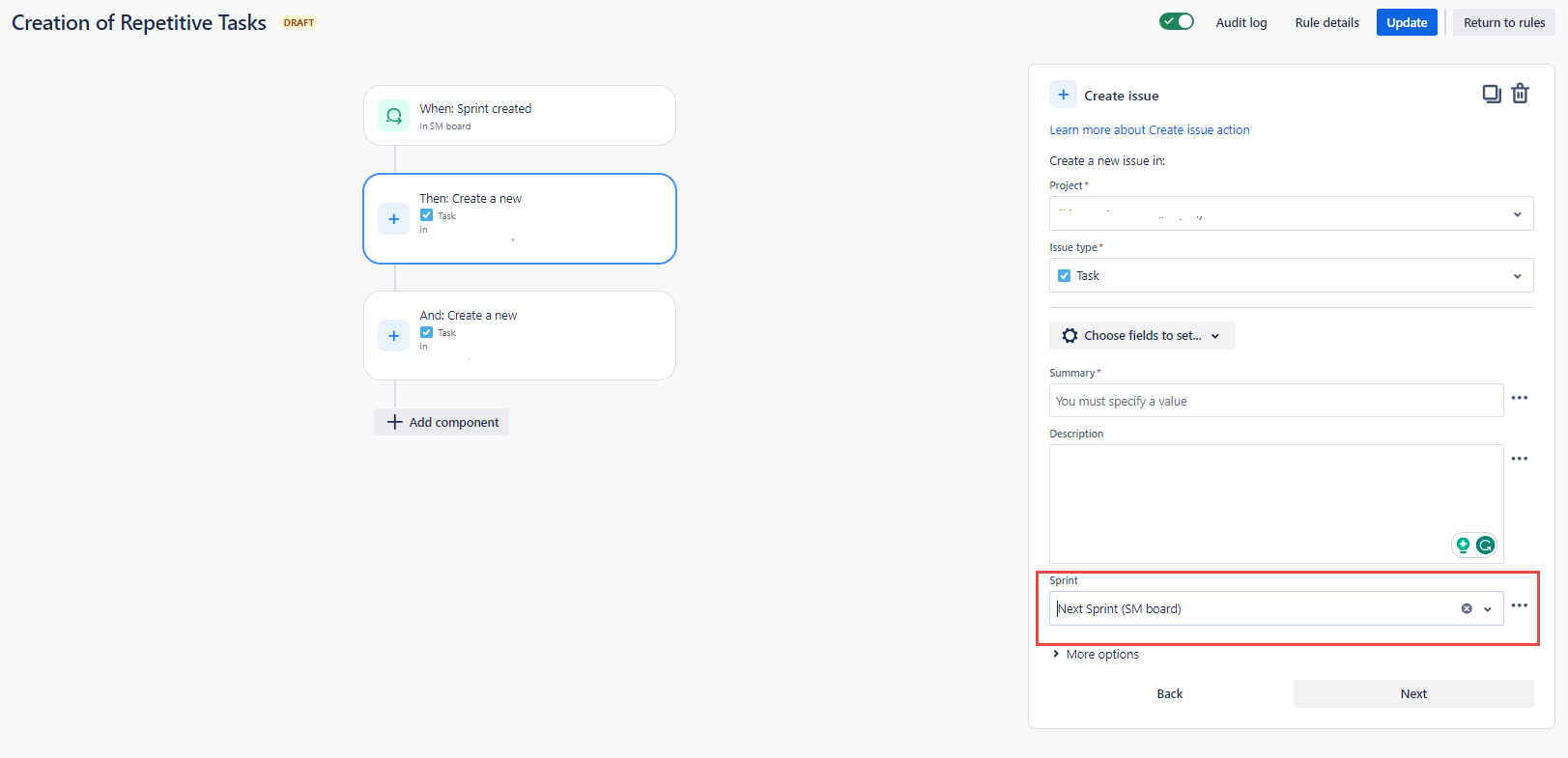Go Back from Create issue
Image resolution: width=1568 pixels, height=758 pixels.
tap(1169, 693)
